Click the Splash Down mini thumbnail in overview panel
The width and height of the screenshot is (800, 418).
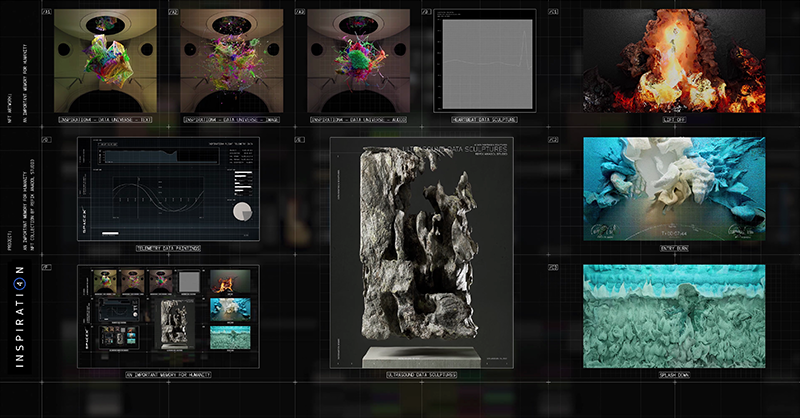pos(230,337)
